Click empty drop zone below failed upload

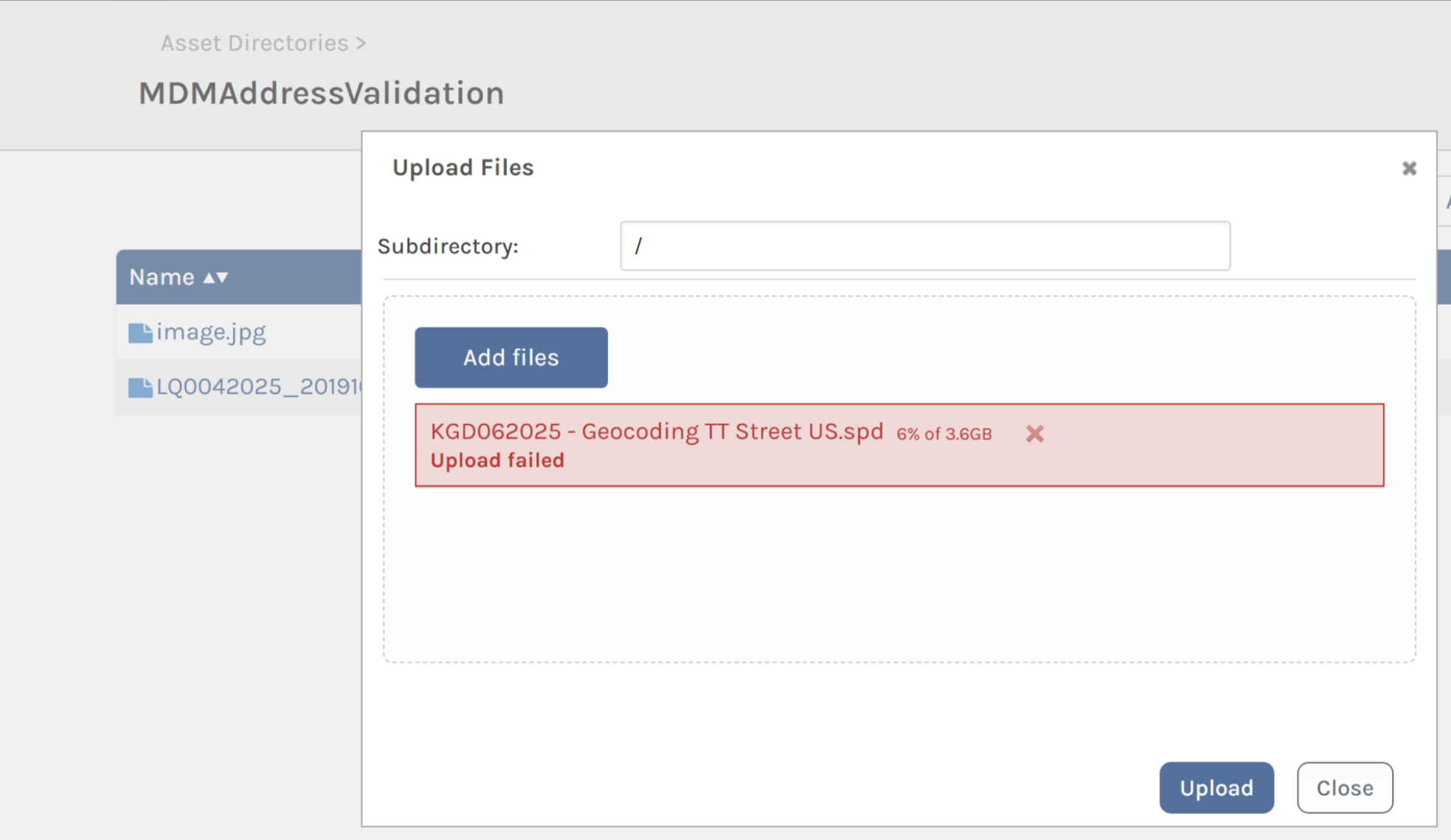click(898, 575)
